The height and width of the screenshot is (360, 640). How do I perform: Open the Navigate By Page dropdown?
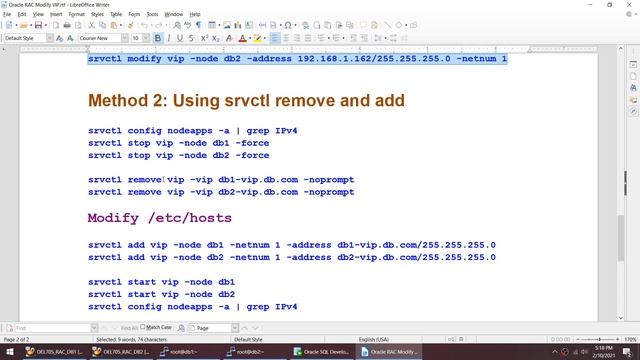[x=235, y=328]
